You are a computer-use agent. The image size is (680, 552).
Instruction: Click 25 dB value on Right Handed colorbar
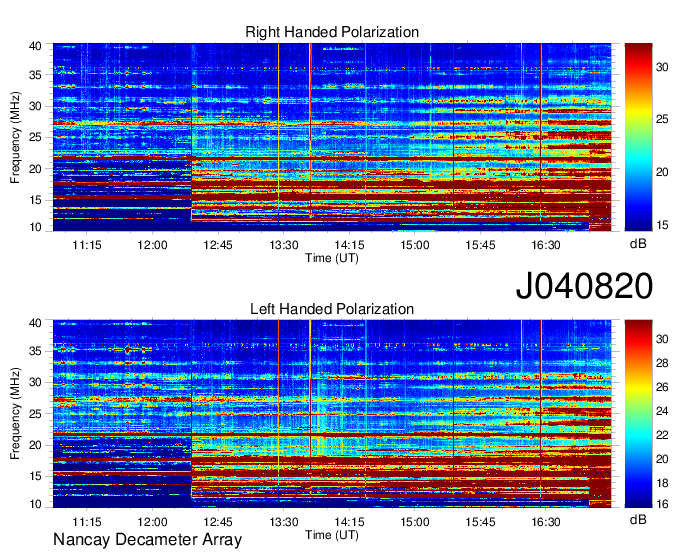tap(662, 119)
